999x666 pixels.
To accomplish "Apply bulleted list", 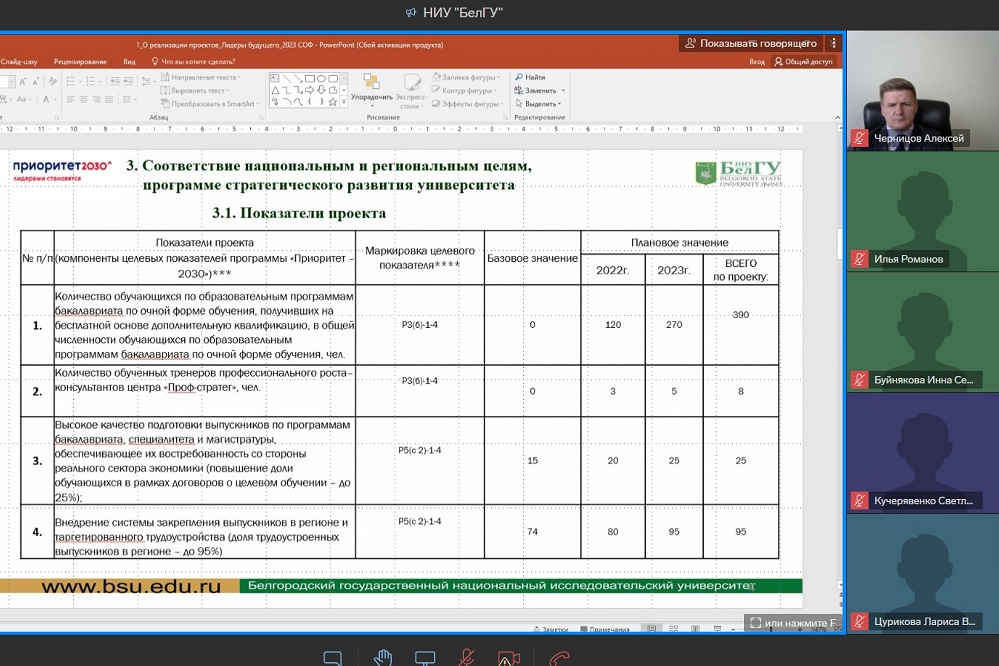I will (x=72, y=82).
